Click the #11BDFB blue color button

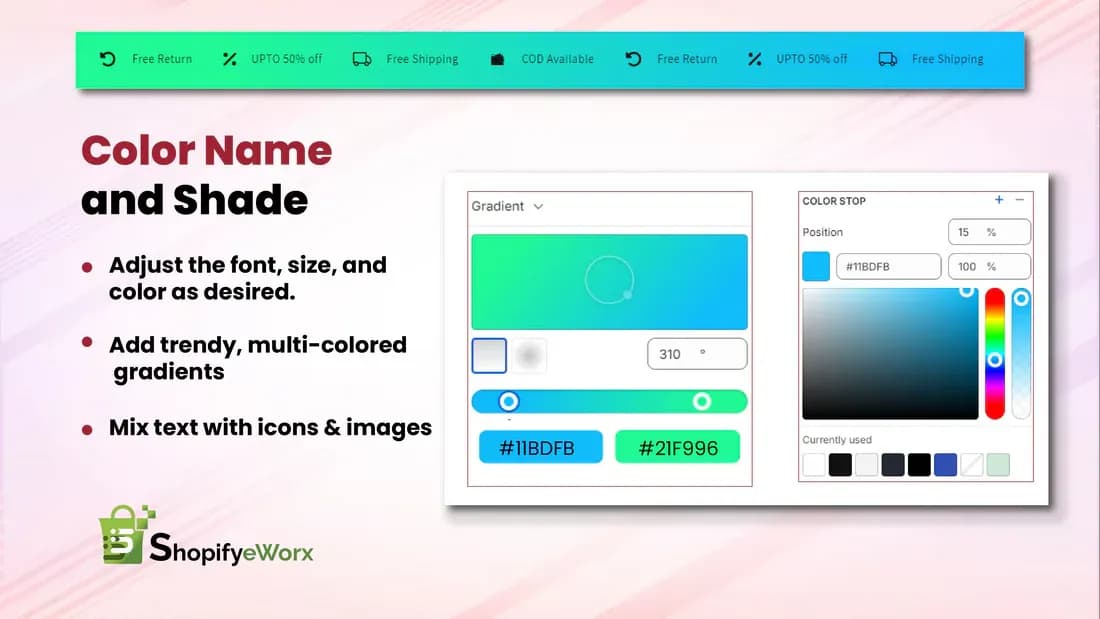(x=540, y=447)
